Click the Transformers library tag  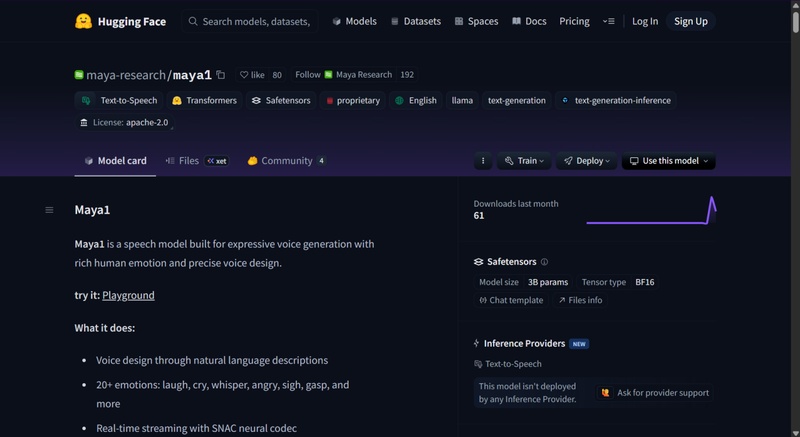tap(204, 101)
